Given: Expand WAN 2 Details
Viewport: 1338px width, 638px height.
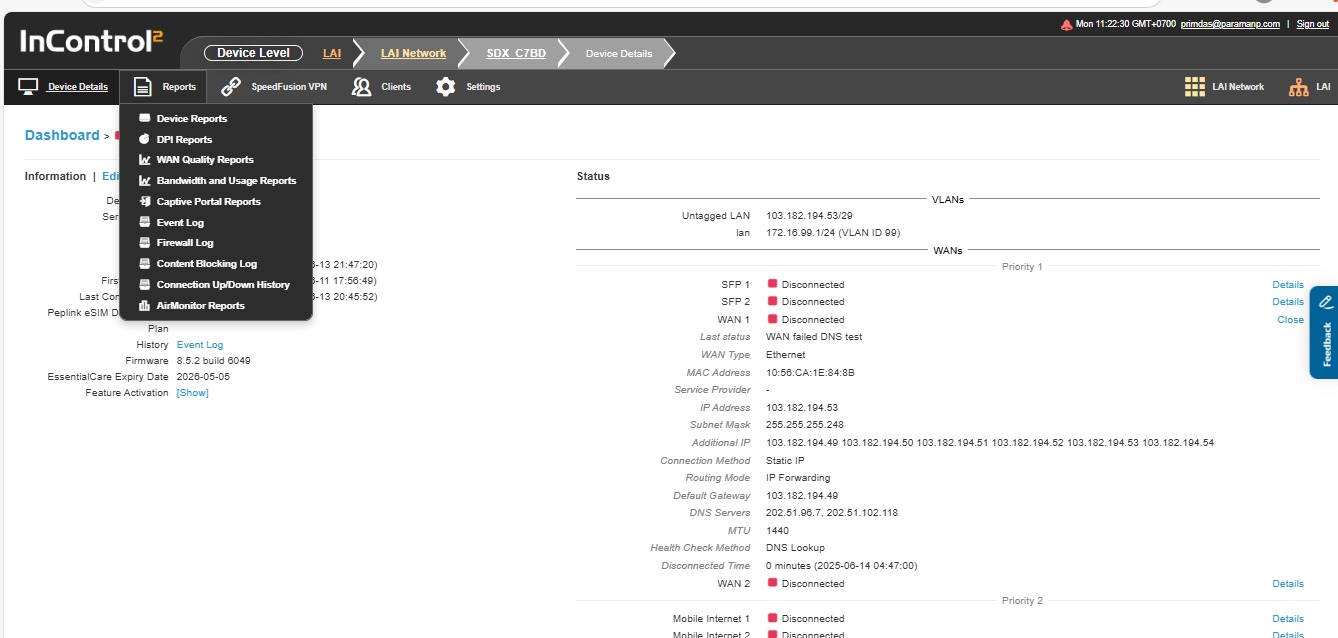Looking at the screenshot, I should click(1287, 584).
